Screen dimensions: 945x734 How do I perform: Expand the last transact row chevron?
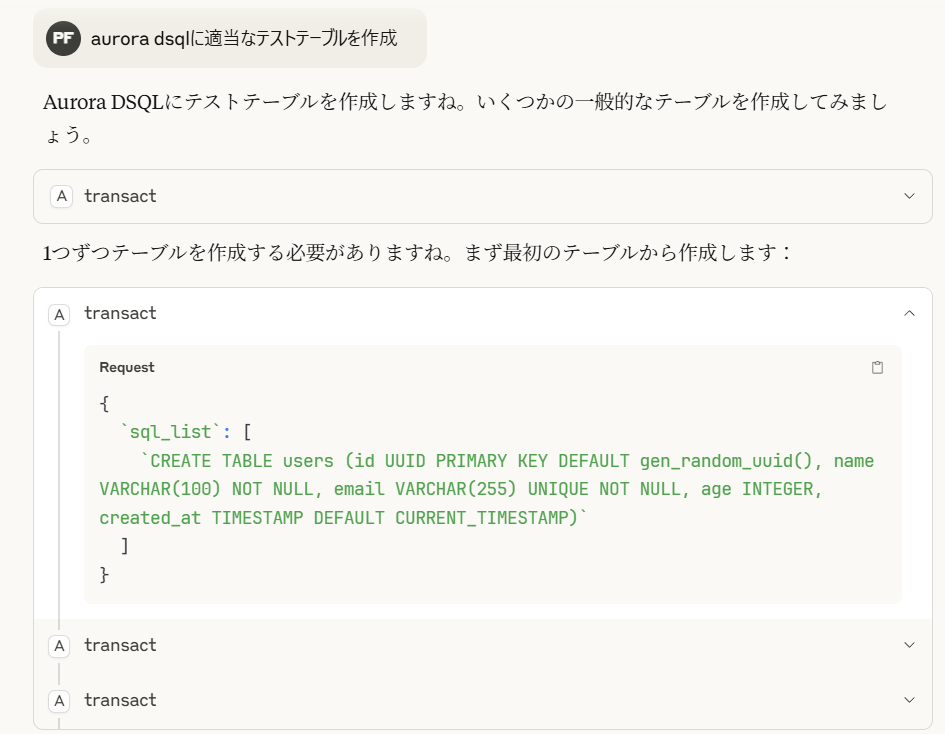tap(909, 700)
